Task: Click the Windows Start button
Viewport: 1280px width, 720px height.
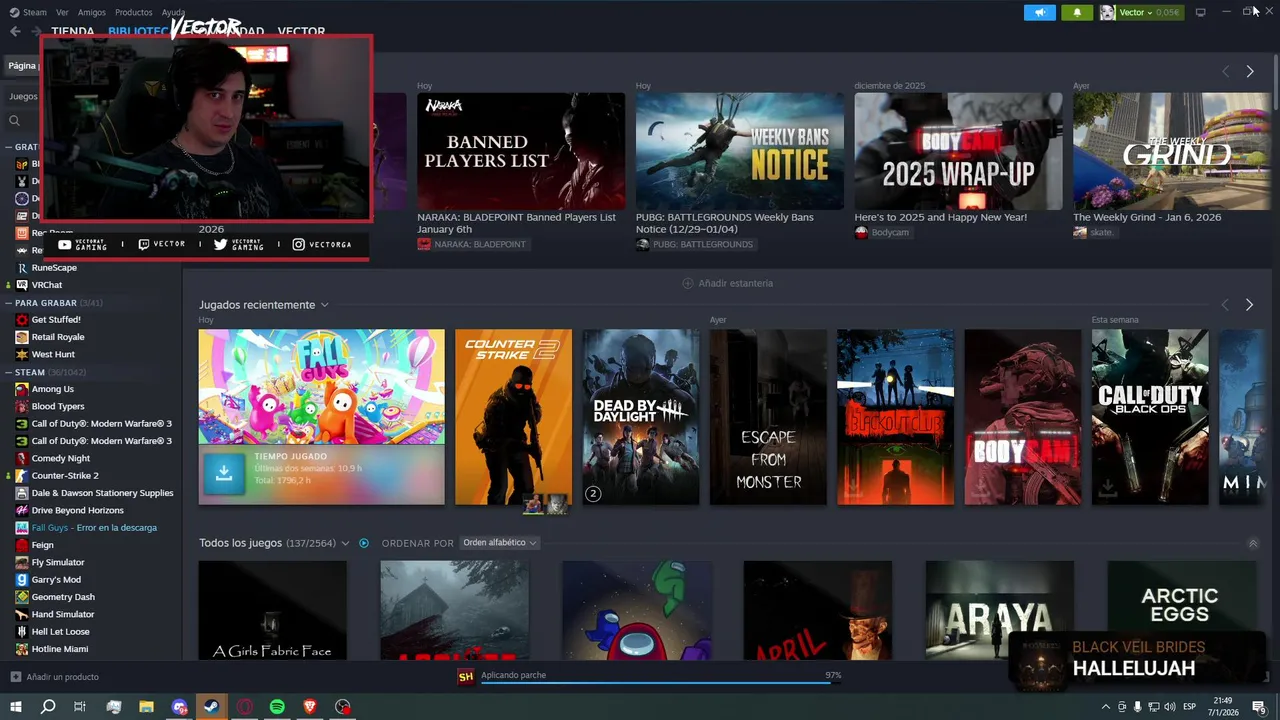Action: 16,707
